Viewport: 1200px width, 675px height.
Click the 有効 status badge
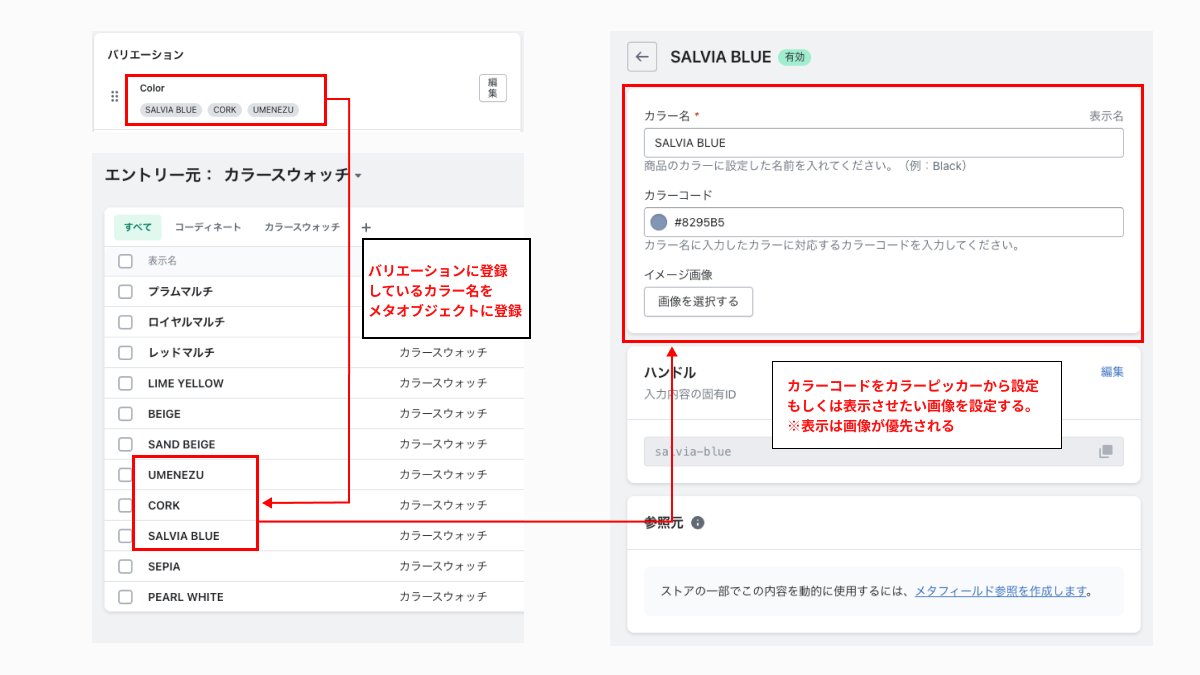pyautogui.click(x=794, y=58)
